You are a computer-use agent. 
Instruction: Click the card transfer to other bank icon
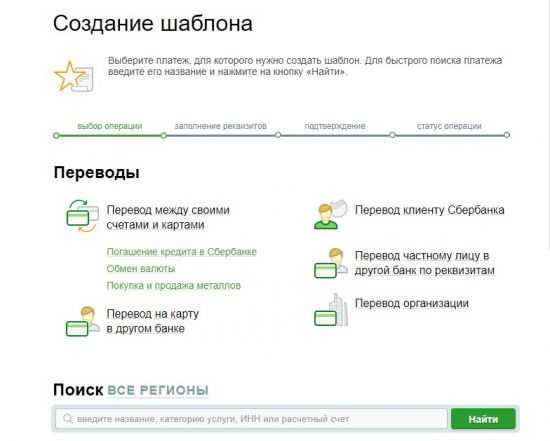(x=82, y=321)
